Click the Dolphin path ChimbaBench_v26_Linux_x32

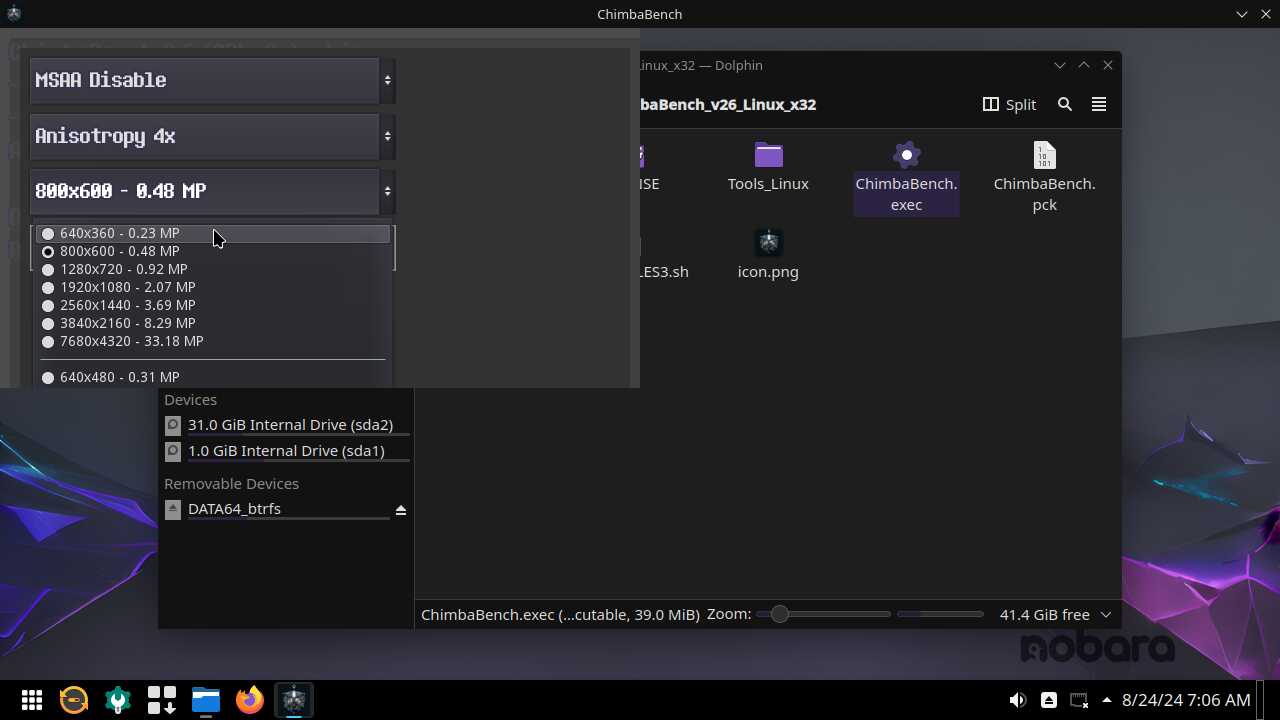[728, 104]
